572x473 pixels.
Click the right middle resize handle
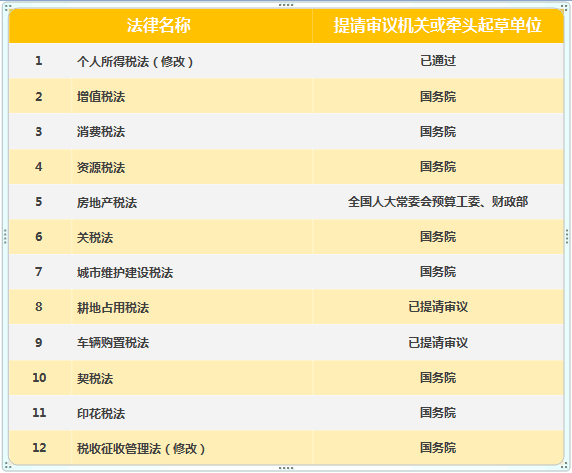coord(567,236)
